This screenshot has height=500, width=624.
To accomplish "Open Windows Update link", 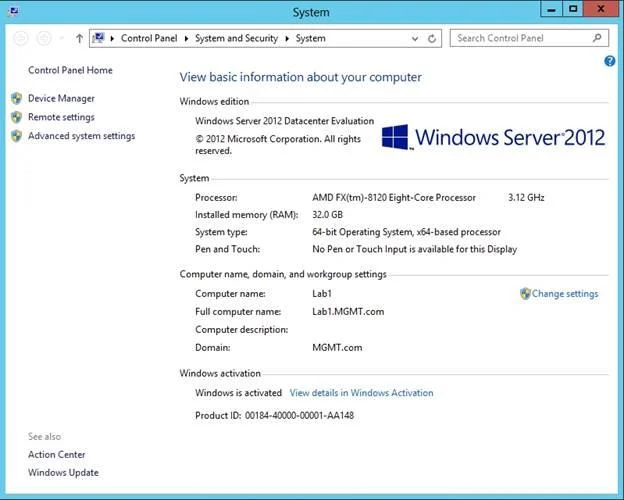I will pos(63,473).
